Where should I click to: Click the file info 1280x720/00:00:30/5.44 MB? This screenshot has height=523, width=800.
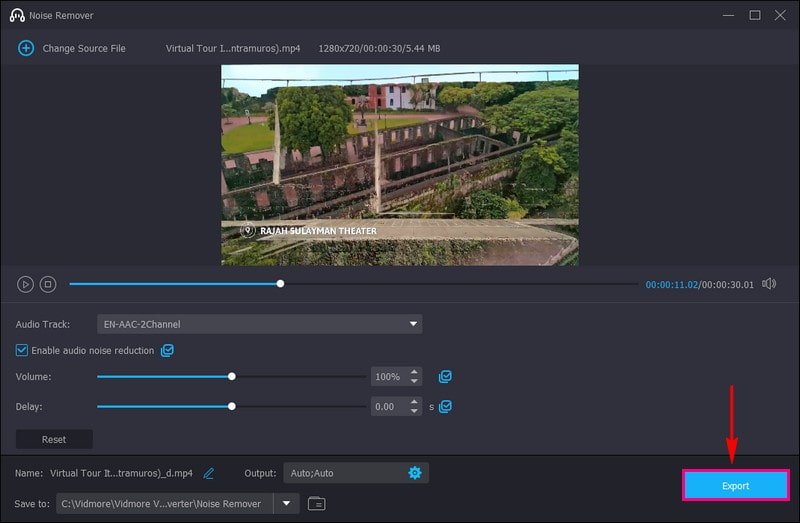[379, 48]
